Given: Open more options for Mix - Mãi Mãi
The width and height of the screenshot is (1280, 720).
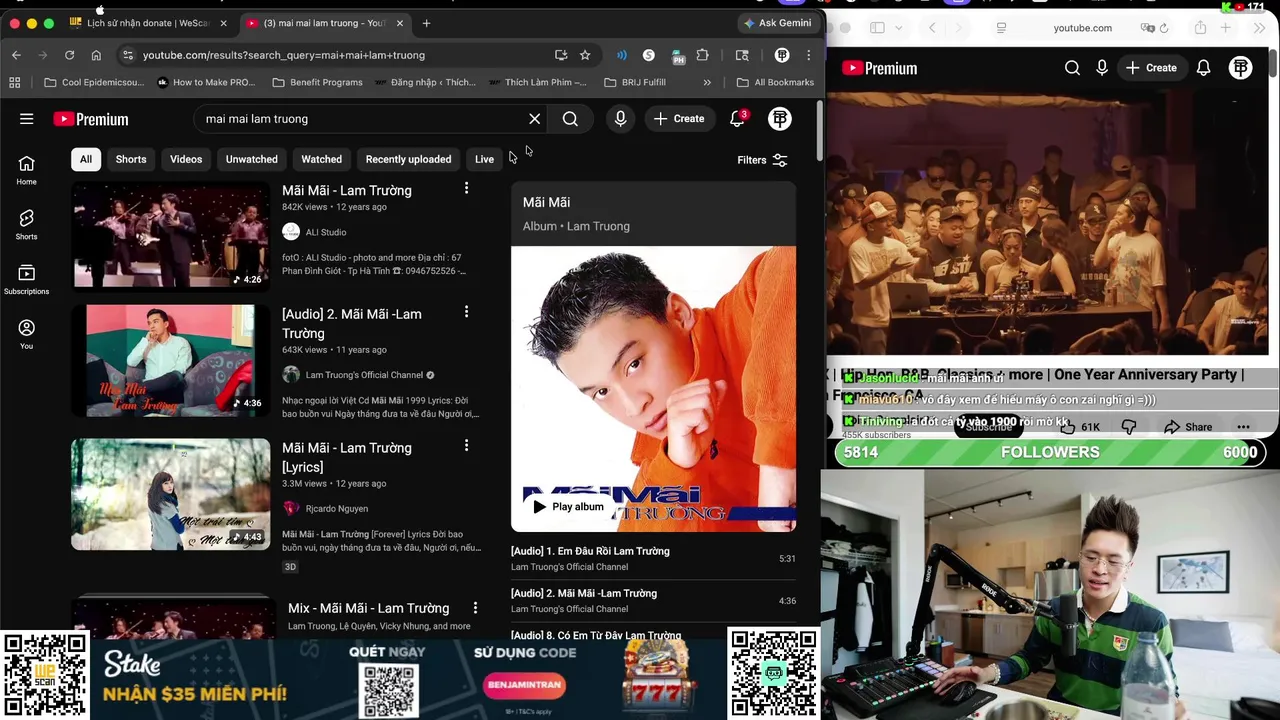Looking at the screenshot, I should pyautogui.click(x=475, y=607).
